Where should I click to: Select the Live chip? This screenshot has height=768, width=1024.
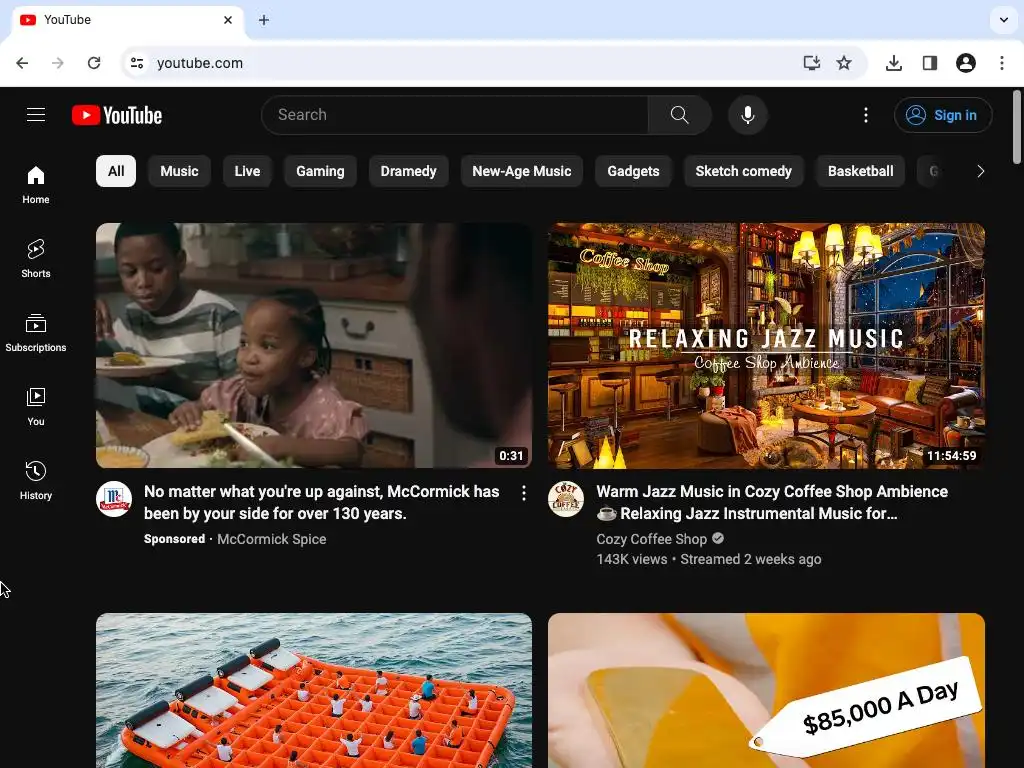[248, 171]
